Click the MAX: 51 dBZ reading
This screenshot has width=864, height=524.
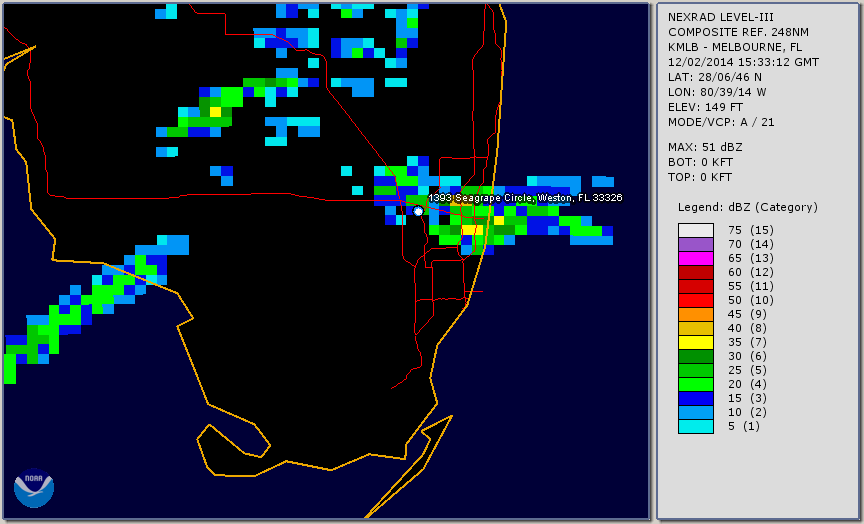click(705, 147)
